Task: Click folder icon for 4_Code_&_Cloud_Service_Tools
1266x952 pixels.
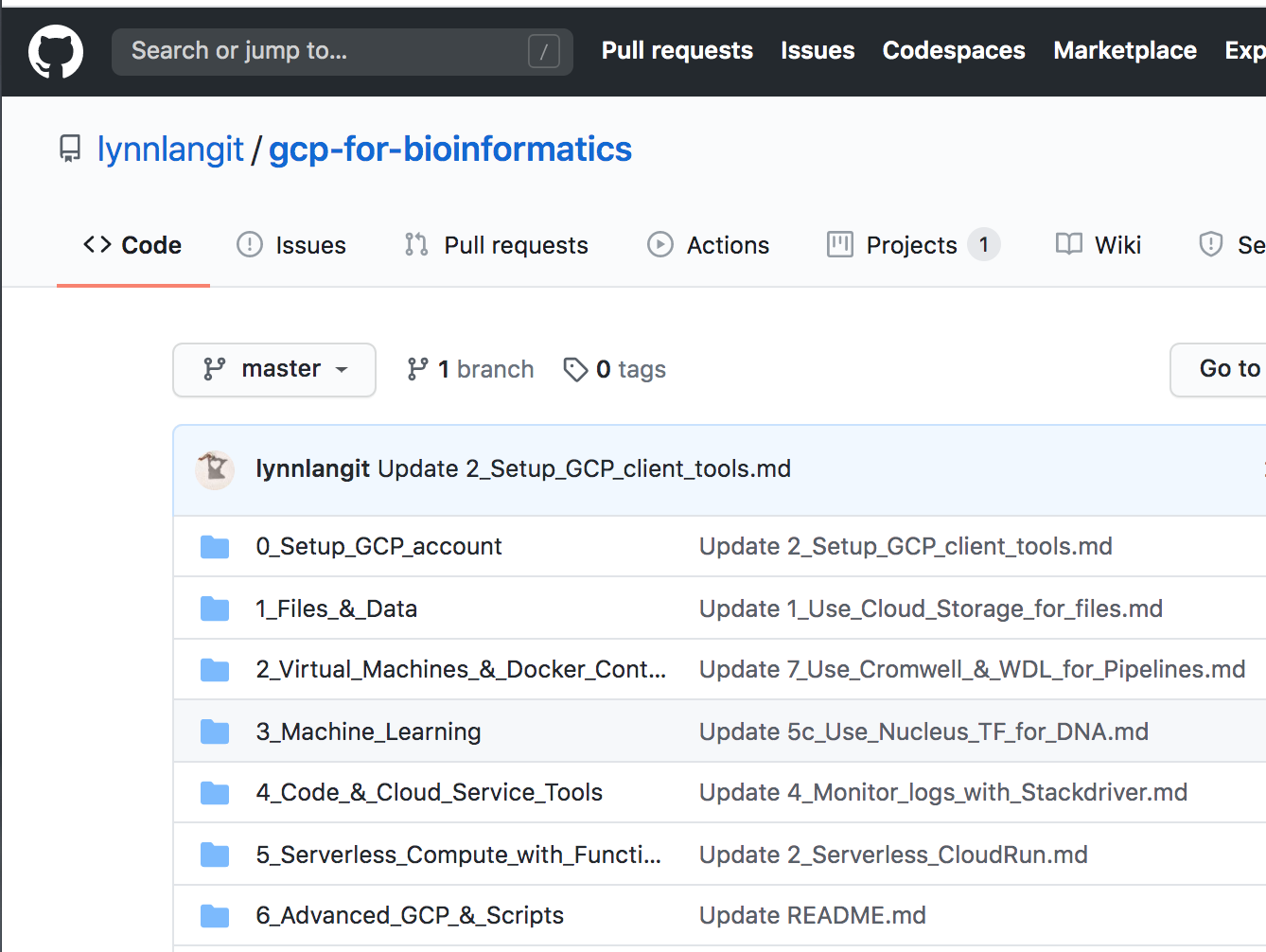Action: click(215, 793)
